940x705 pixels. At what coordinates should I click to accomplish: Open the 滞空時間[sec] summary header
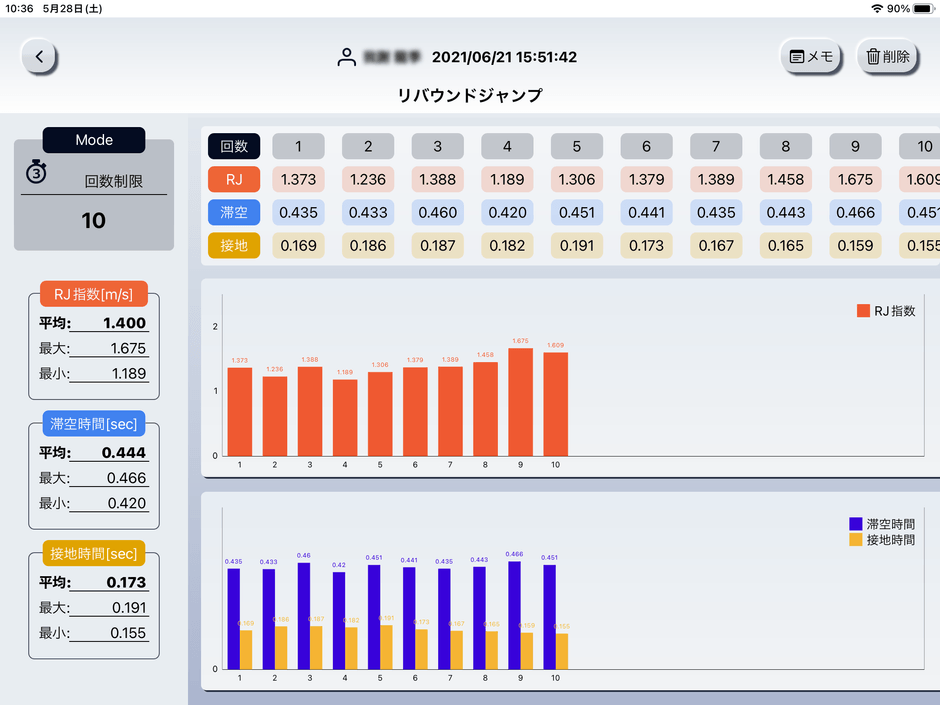pyautogui.click(x=94, y=424)
